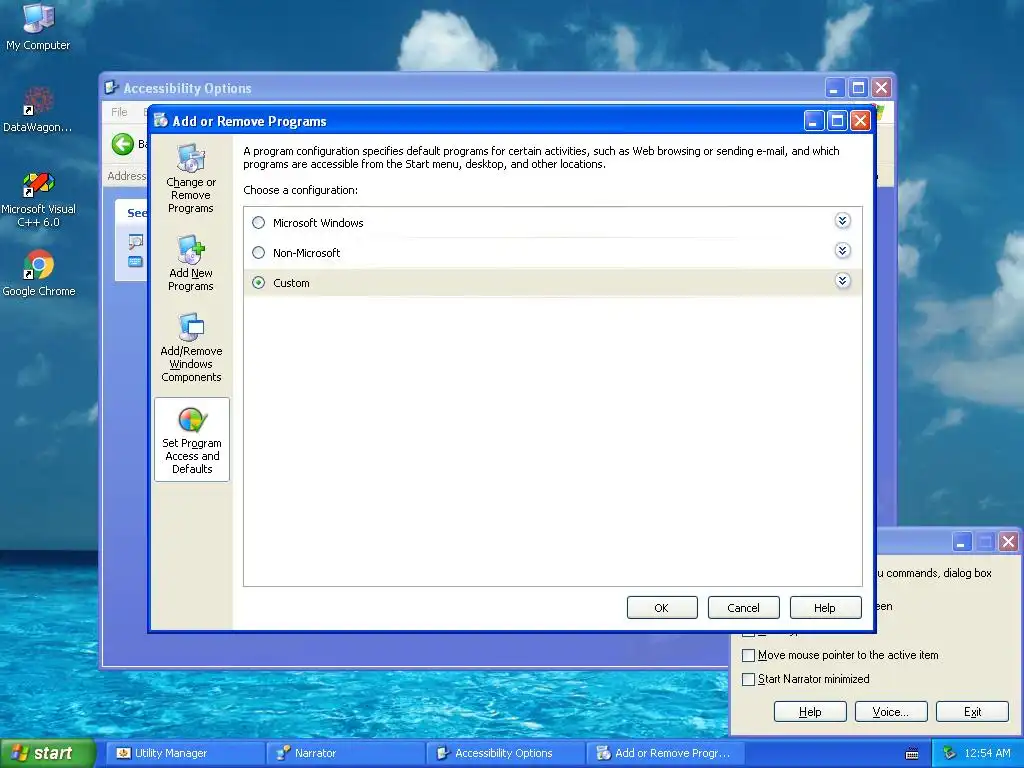Click Accessibility Options title bar icon

tap(112, 88)
